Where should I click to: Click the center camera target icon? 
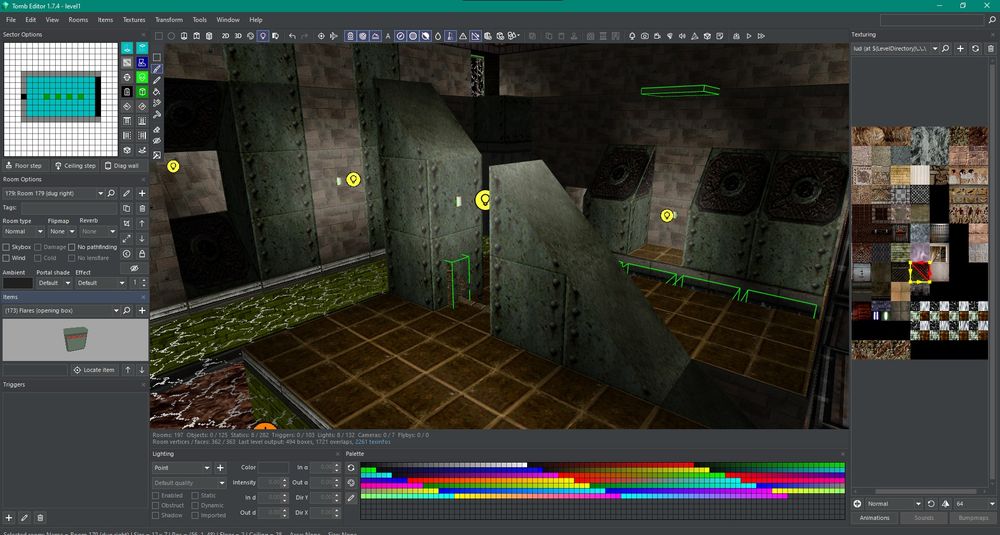[x=321, y=36]
